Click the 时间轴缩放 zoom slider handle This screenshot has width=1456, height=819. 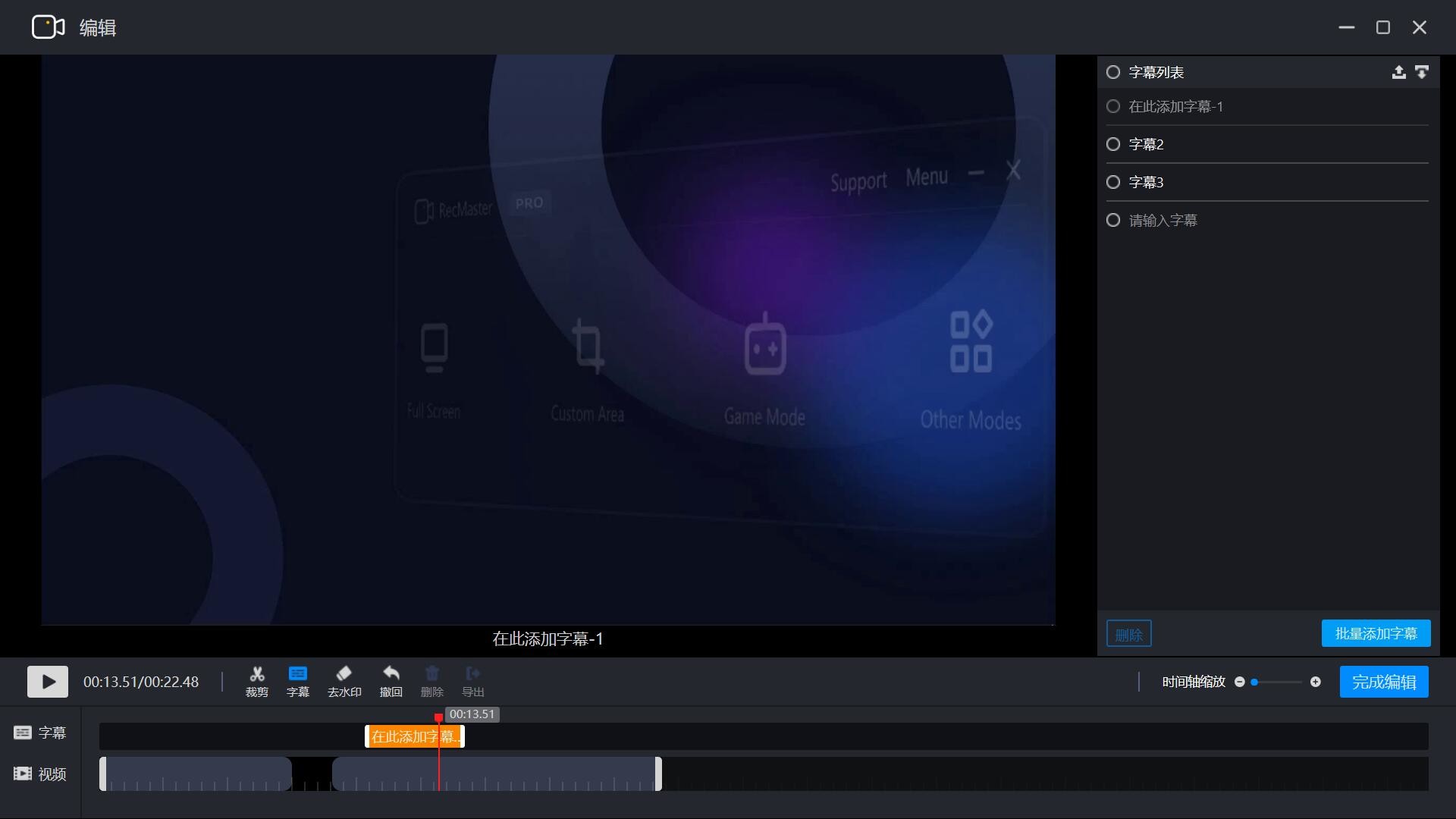pos(1254,682)
